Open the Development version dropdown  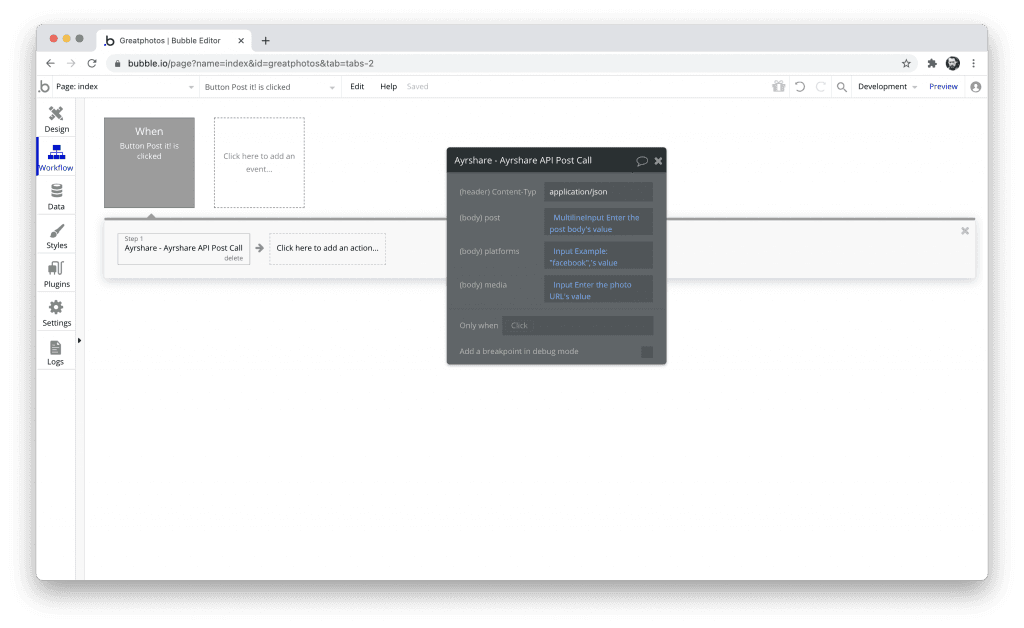(888, 87)
